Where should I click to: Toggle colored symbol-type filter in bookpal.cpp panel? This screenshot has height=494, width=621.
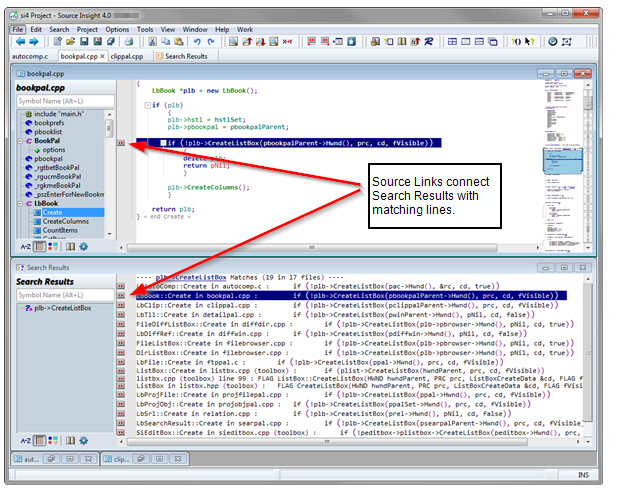[x=53, y=247]
